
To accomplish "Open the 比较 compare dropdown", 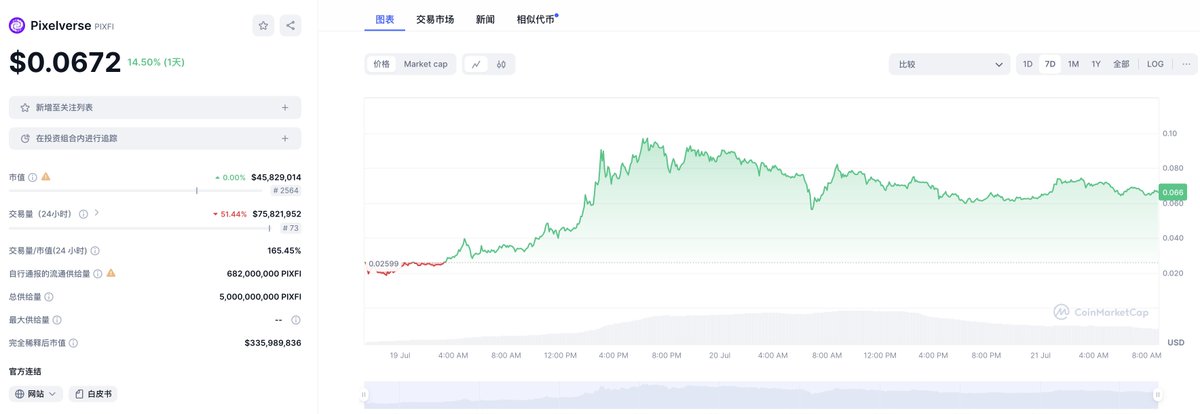I will (x=949, y=64).
